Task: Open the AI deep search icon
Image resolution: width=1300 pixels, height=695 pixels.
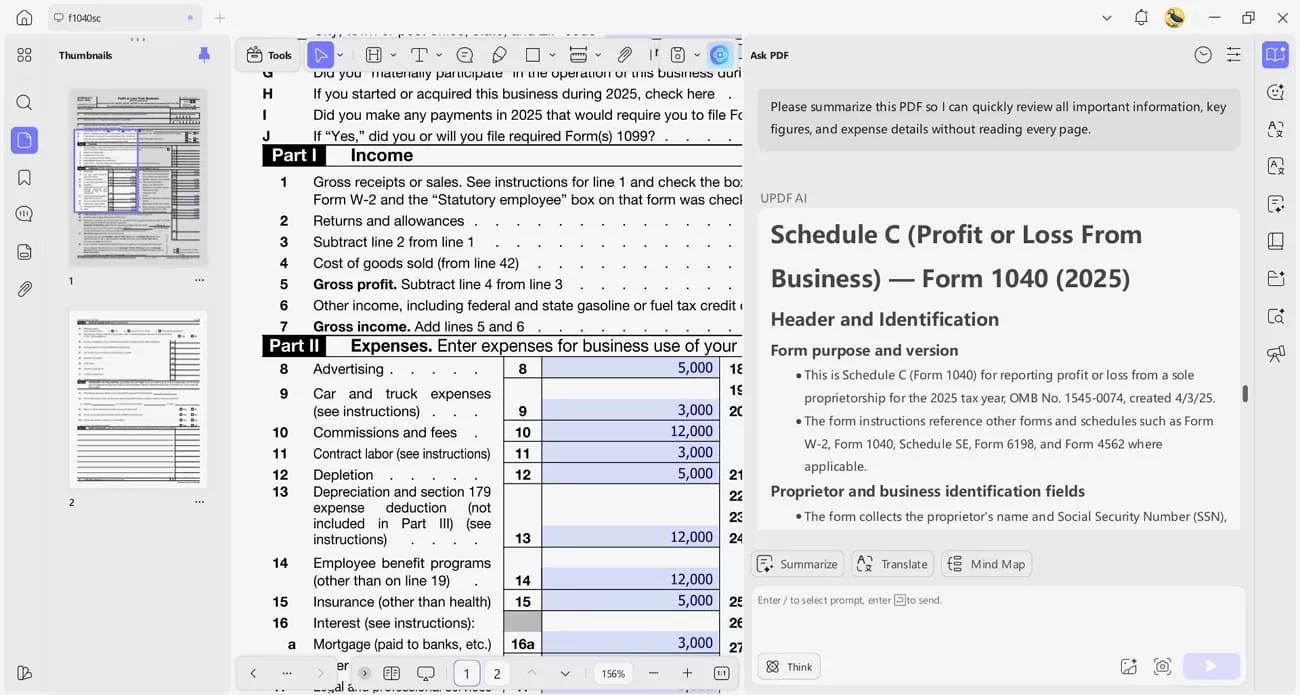Action: coord(1275,316)
